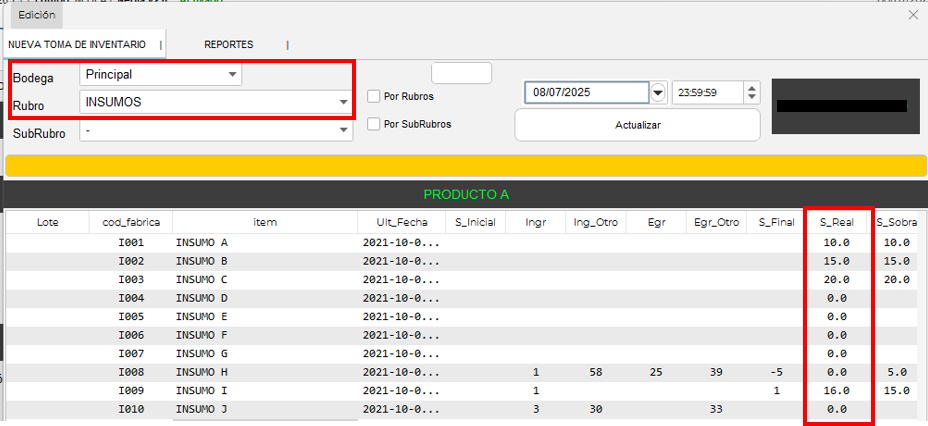
Task: Click the Actualizar button
Action: pyautogui.click(x=637, y=126)
